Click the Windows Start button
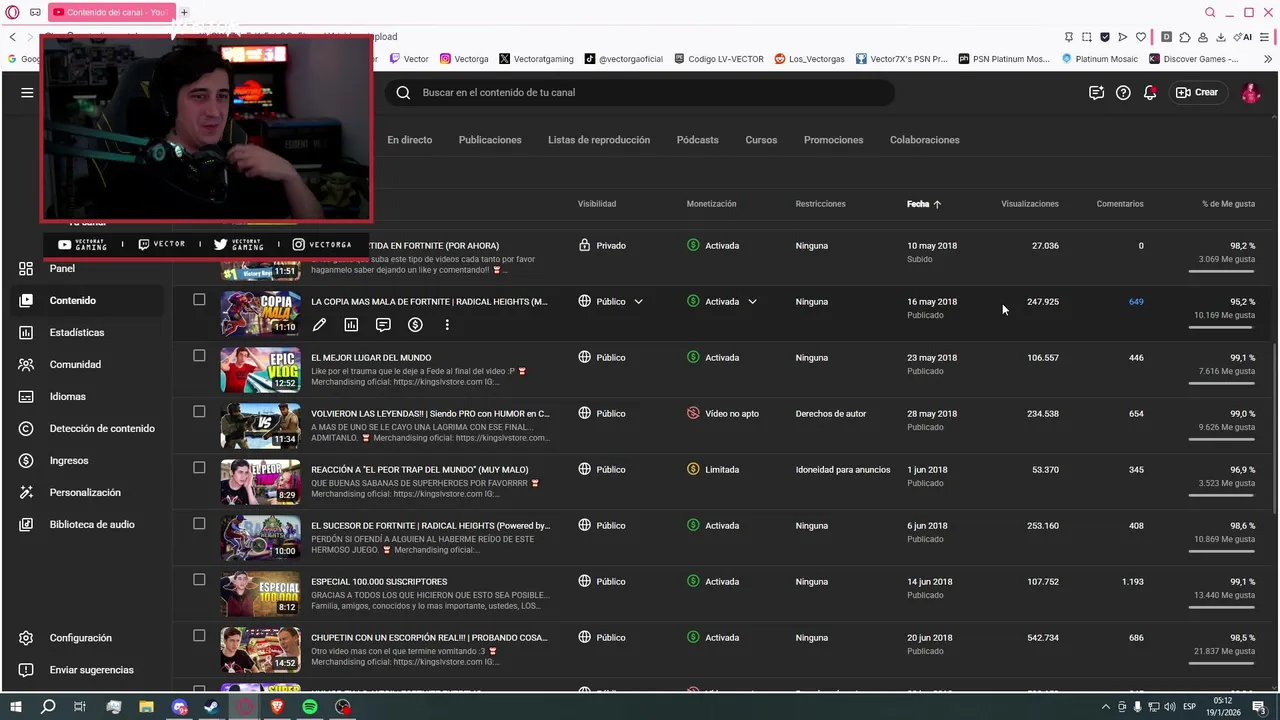The width and height of the screenshot is (1280, 720). (16, 707)
